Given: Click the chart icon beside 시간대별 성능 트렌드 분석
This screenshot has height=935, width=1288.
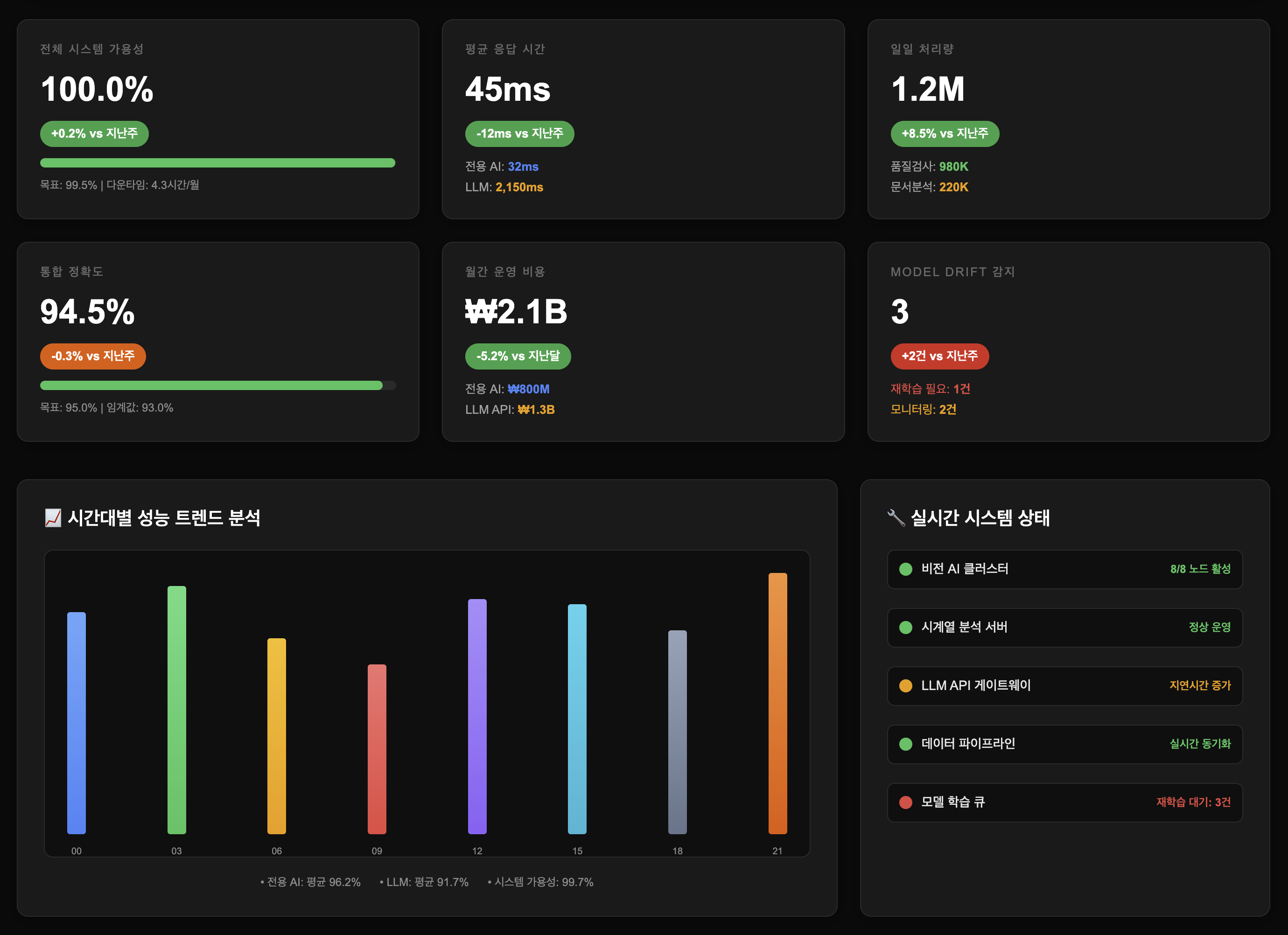Looking at the screenshot, I should tap(53, 518).
